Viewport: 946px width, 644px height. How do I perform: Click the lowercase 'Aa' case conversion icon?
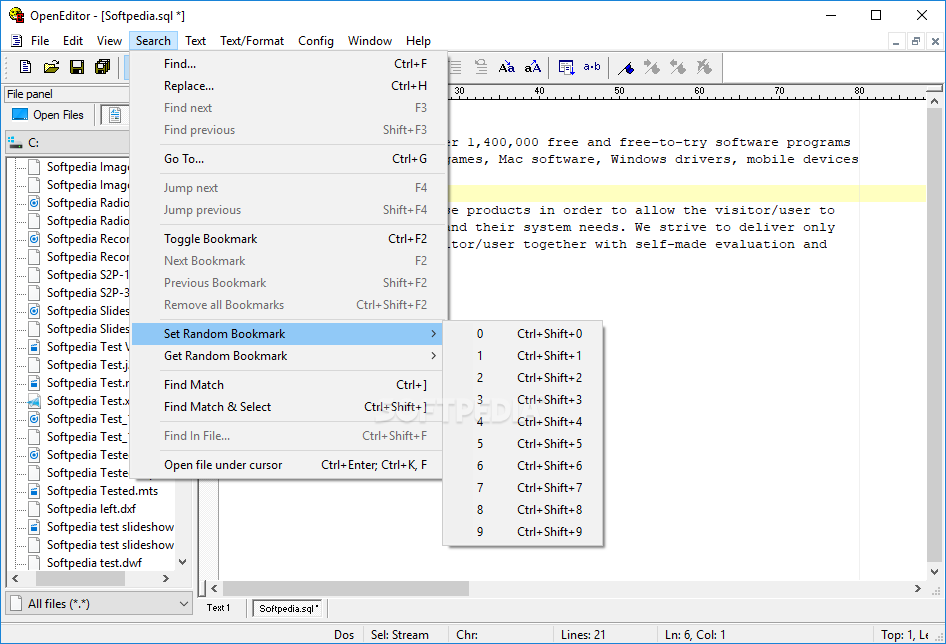click(x=506, y=67)
